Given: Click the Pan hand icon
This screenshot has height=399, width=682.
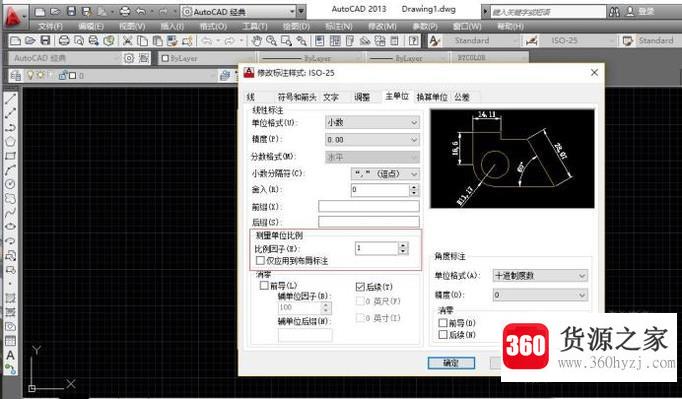Looking at the screenshot, I should point(257,41).
